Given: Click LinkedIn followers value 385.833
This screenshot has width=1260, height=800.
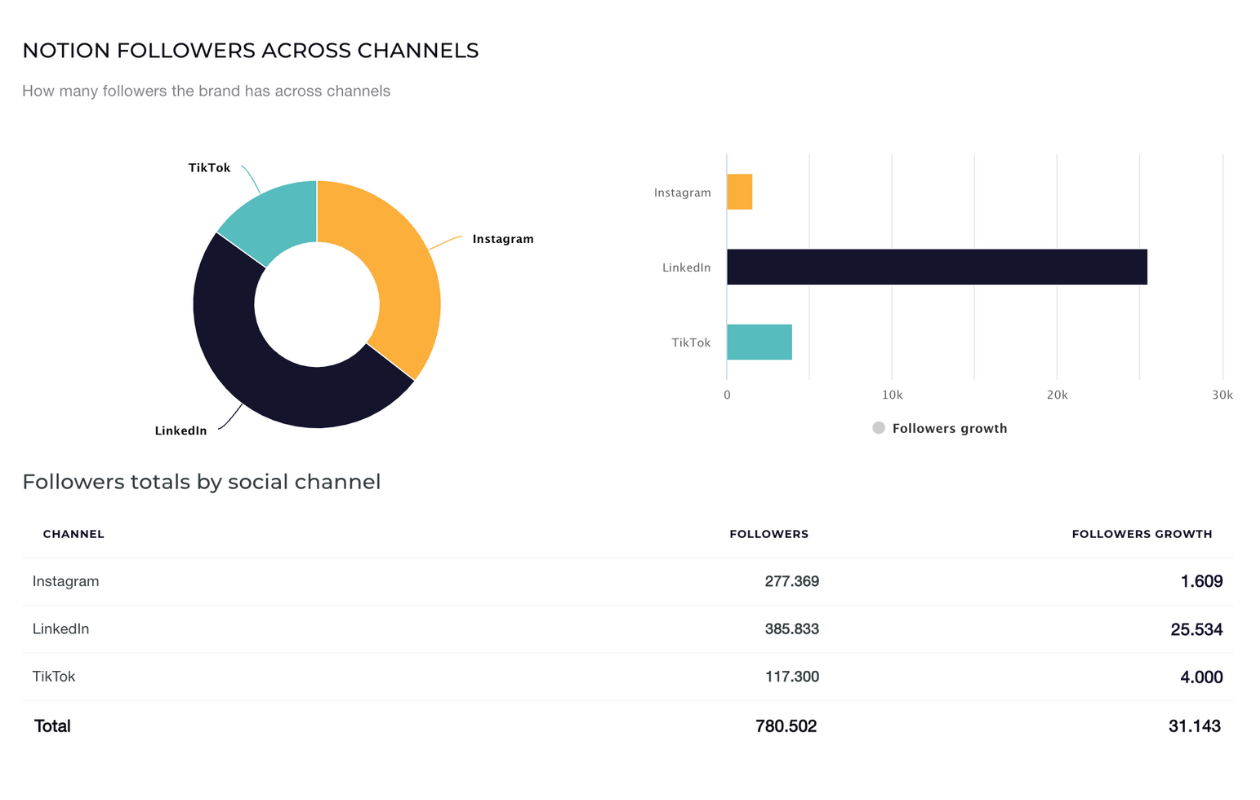Looking at the screenshot, I should 792,629.
